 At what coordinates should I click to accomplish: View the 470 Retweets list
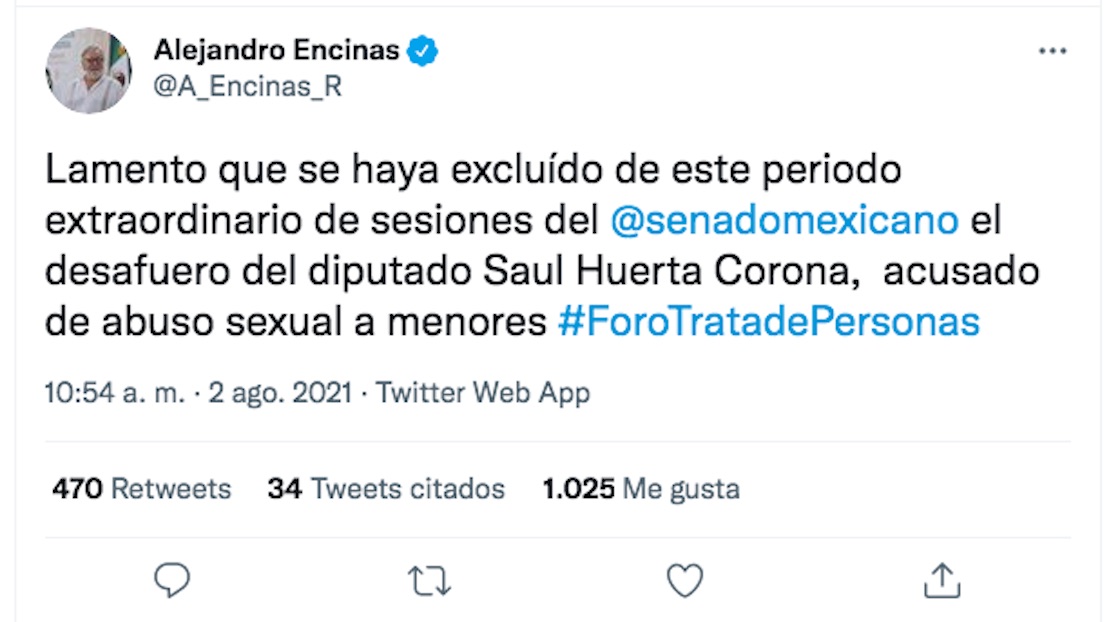(x=141, y=489)
